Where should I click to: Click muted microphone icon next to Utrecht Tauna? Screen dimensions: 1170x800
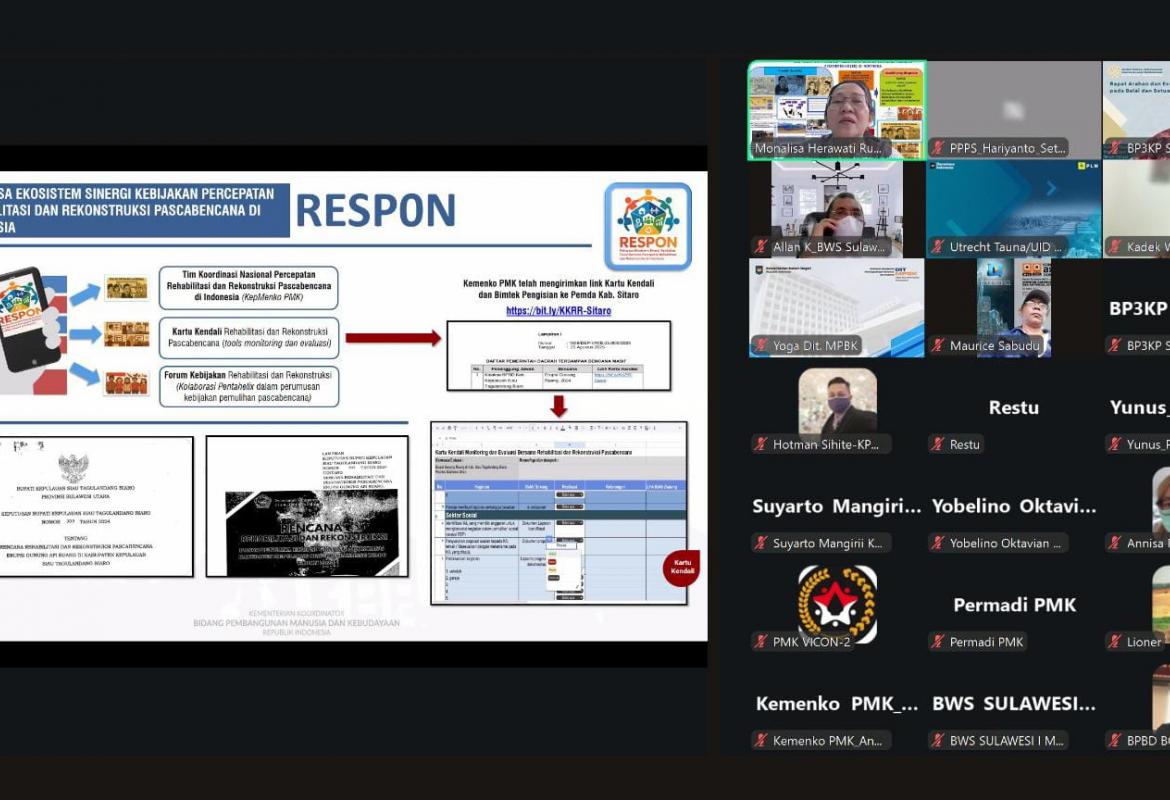coord(939,247)
